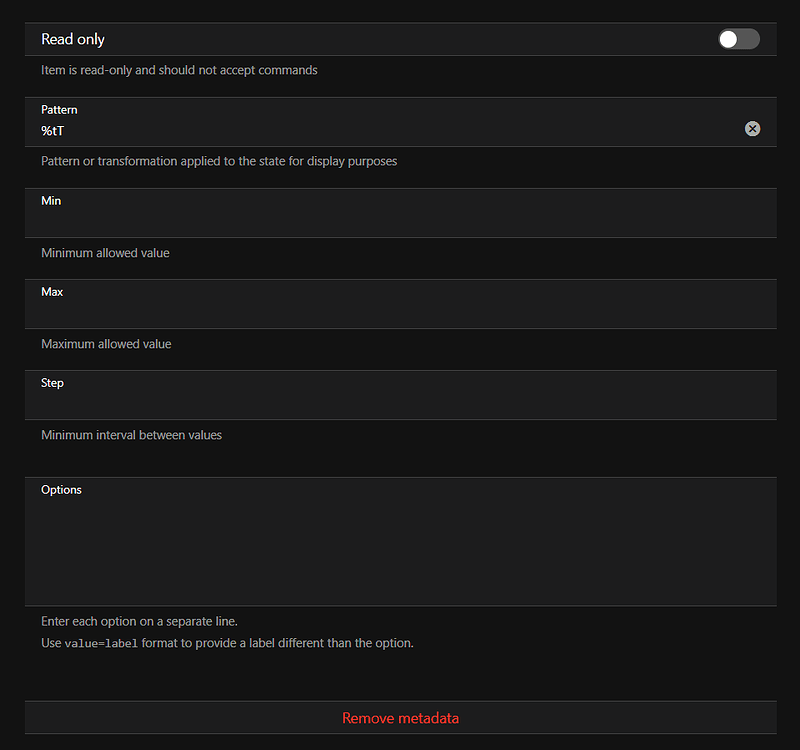Toggle the Read only switch
The image size is (800, 750).
point(738,39)
